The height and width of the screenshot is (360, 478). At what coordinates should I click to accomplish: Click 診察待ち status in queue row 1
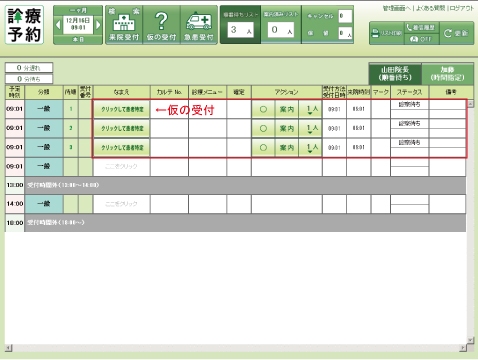410,104
